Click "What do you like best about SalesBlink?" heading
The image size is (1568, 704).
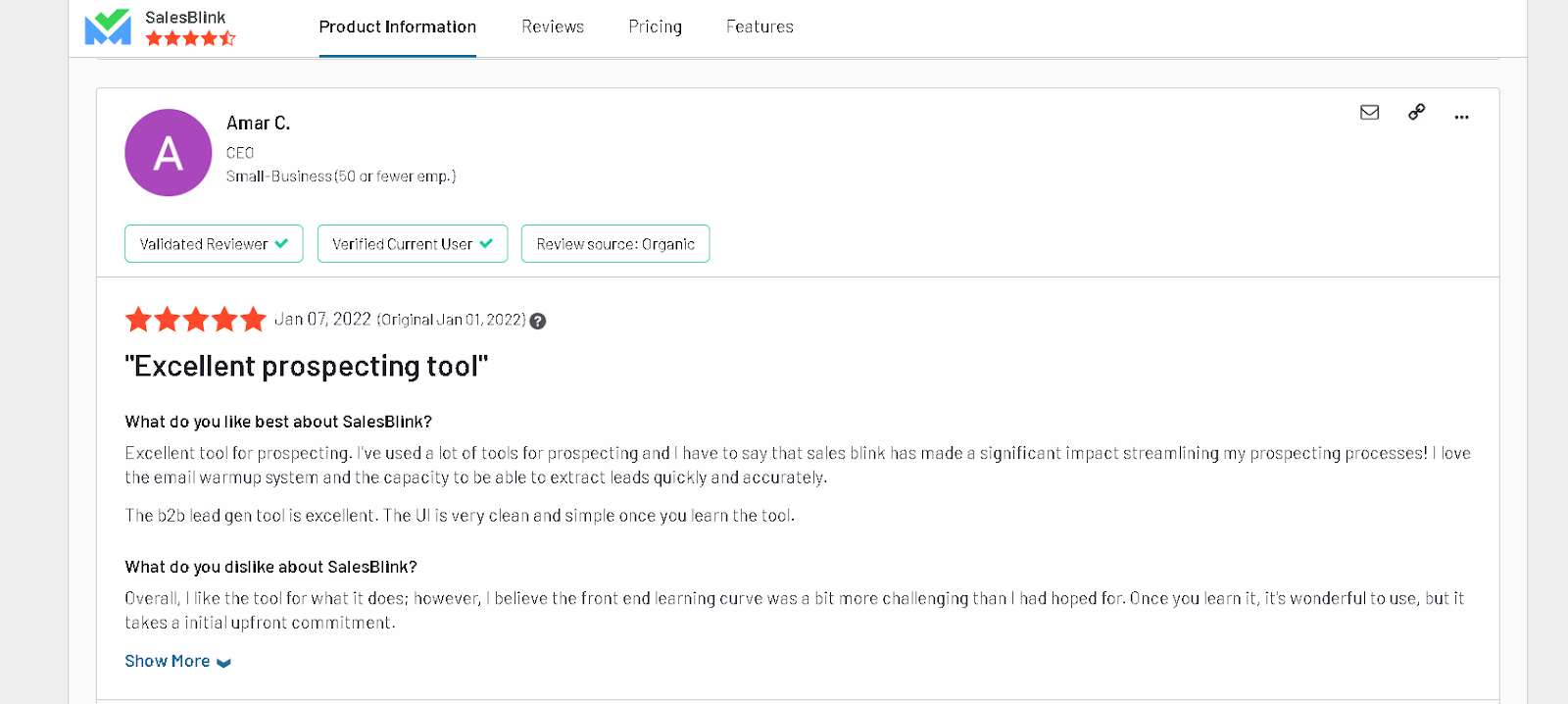pos(278,422)
